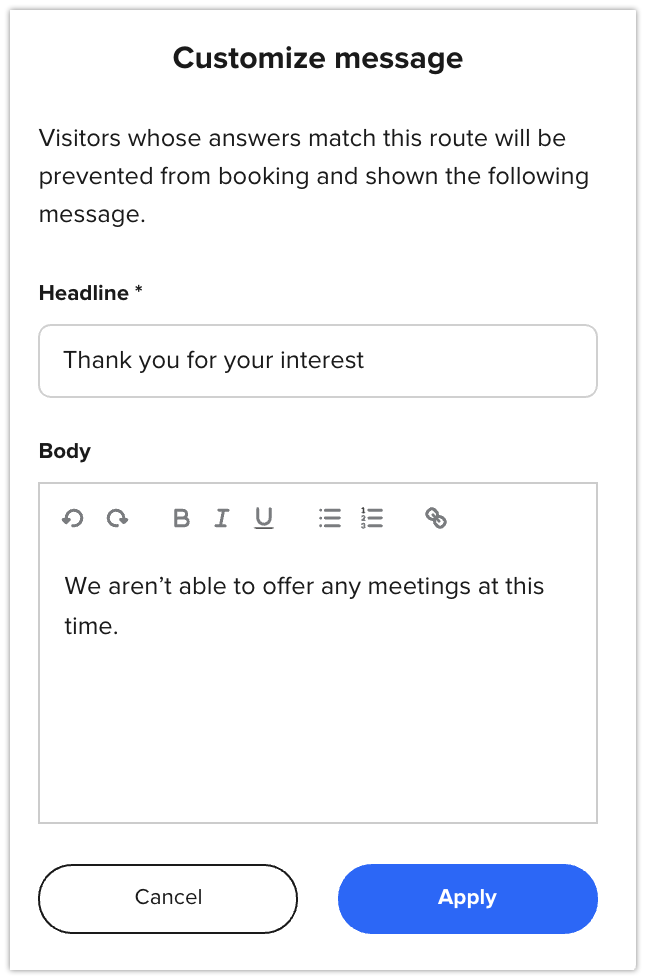The width and height of the screenshot is (646, 980).
Task: Insert a hyperlink in the body
Action: (436, 518)
